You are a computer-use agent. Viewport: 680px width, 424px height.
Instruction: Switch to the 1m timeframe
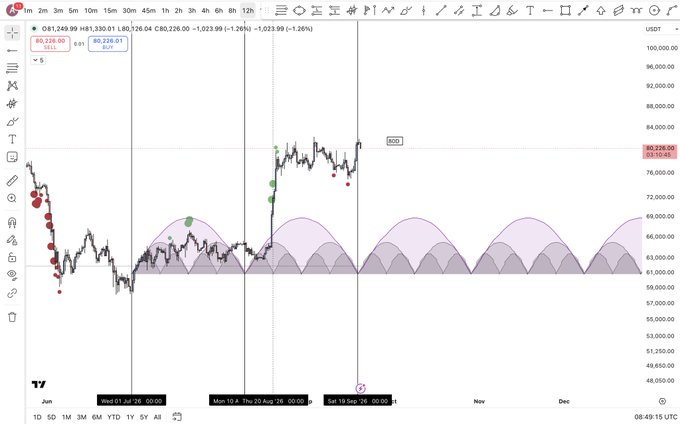[x=28, y=10]
